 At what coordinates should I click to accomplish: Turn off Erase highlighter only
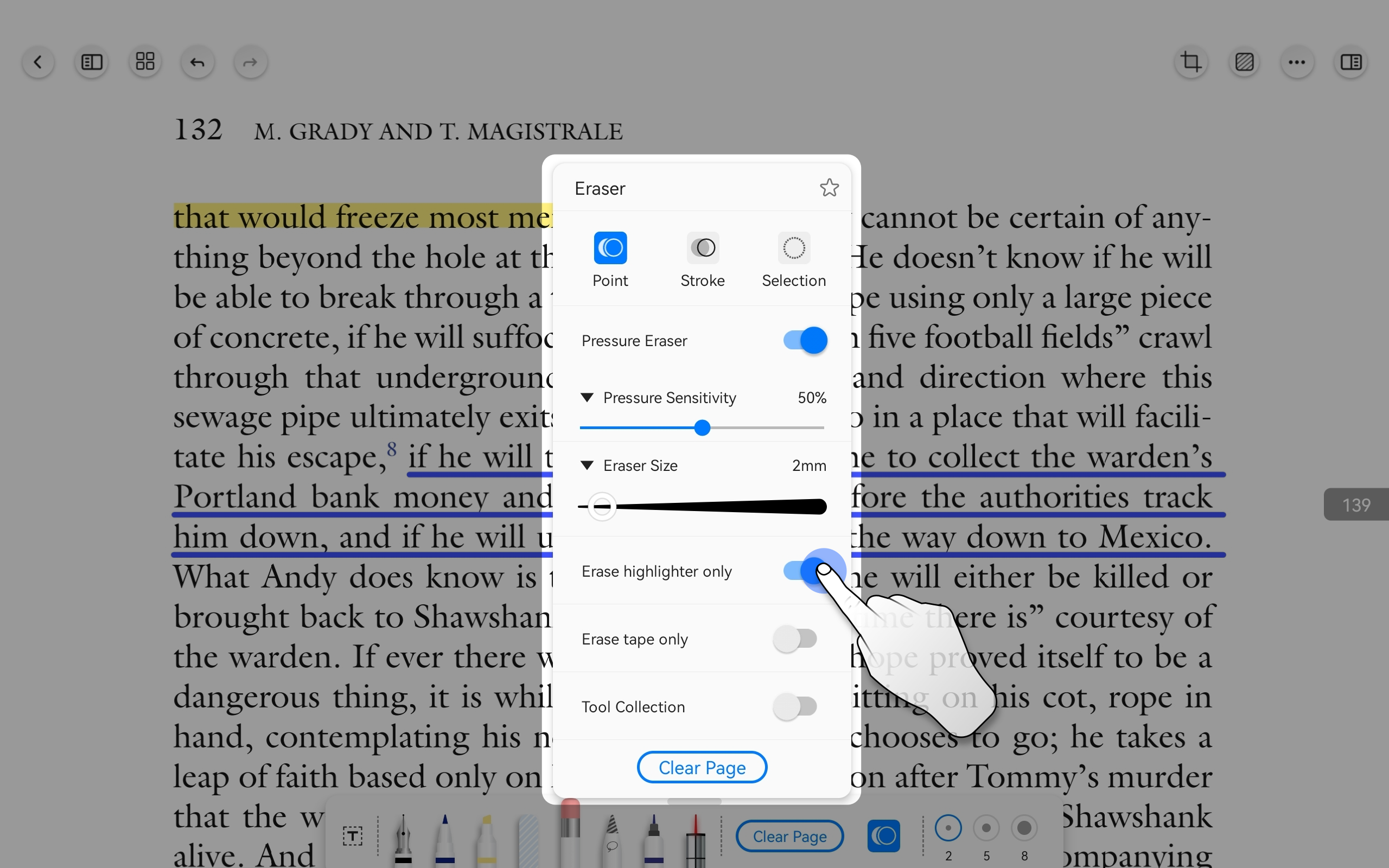point(805,571)
